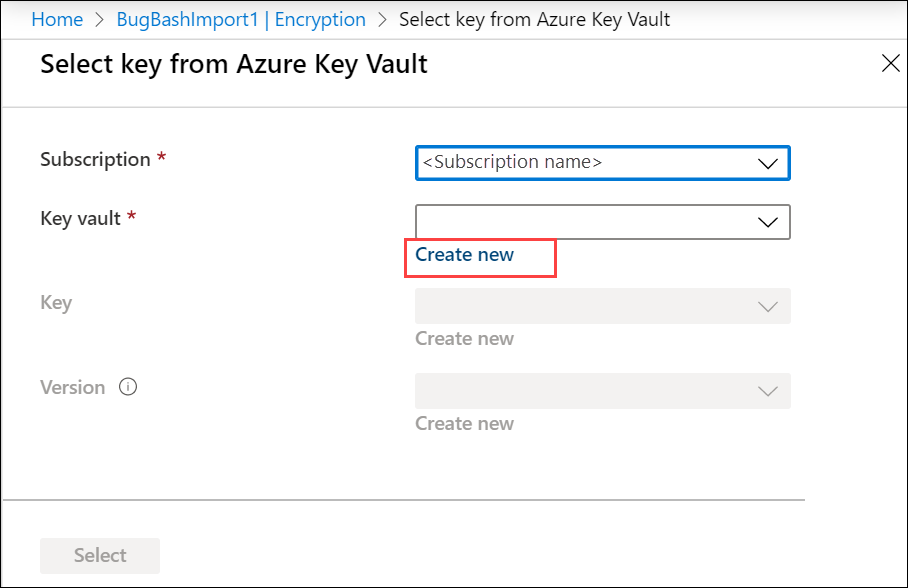
Task: Open the Subscription dropdown
Action: pos(600,162)
